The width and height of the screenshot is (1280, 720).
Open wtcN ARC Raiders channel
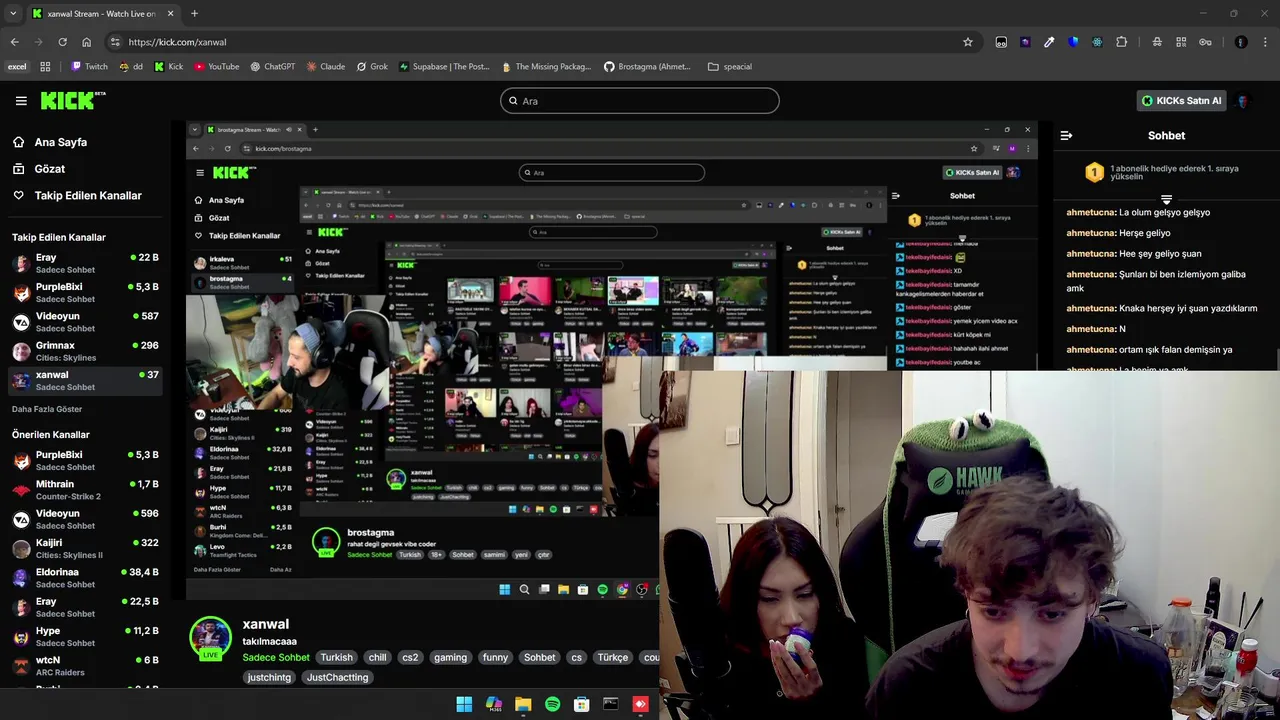(84, 666)
